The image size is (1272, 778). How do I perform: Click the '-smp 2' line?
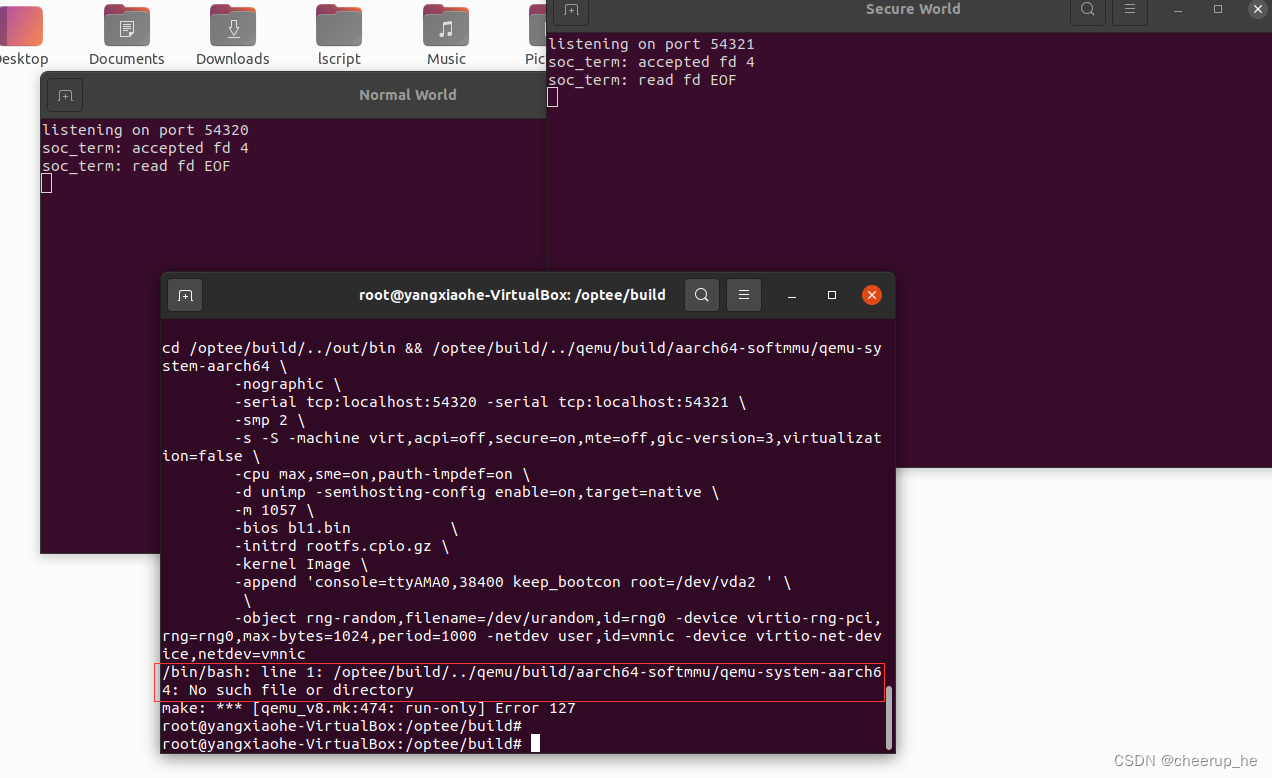pyautogui.click(x=269, y=420)
